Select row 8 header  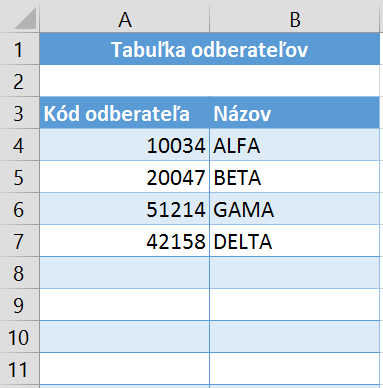click(x=19, y=273)
